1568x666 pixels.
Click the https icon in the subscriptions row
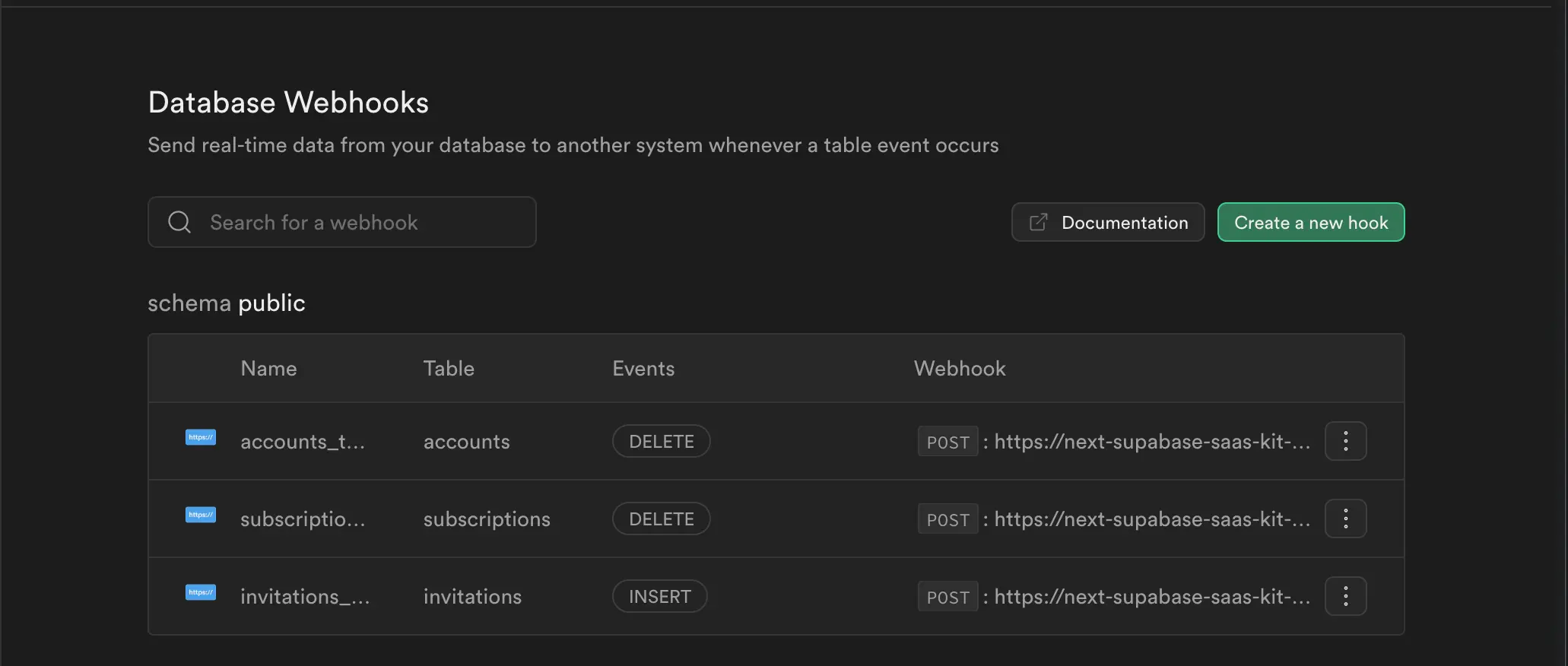tap(201, 515)
